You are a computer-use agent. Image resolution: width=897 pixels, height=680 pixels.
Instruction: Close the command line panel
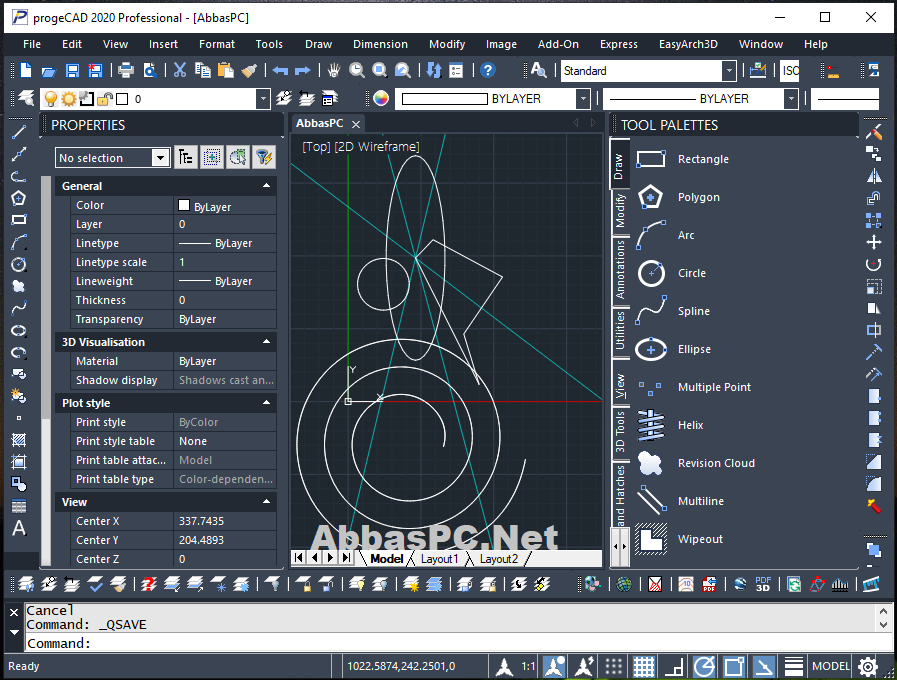click(x=14, y=613)
